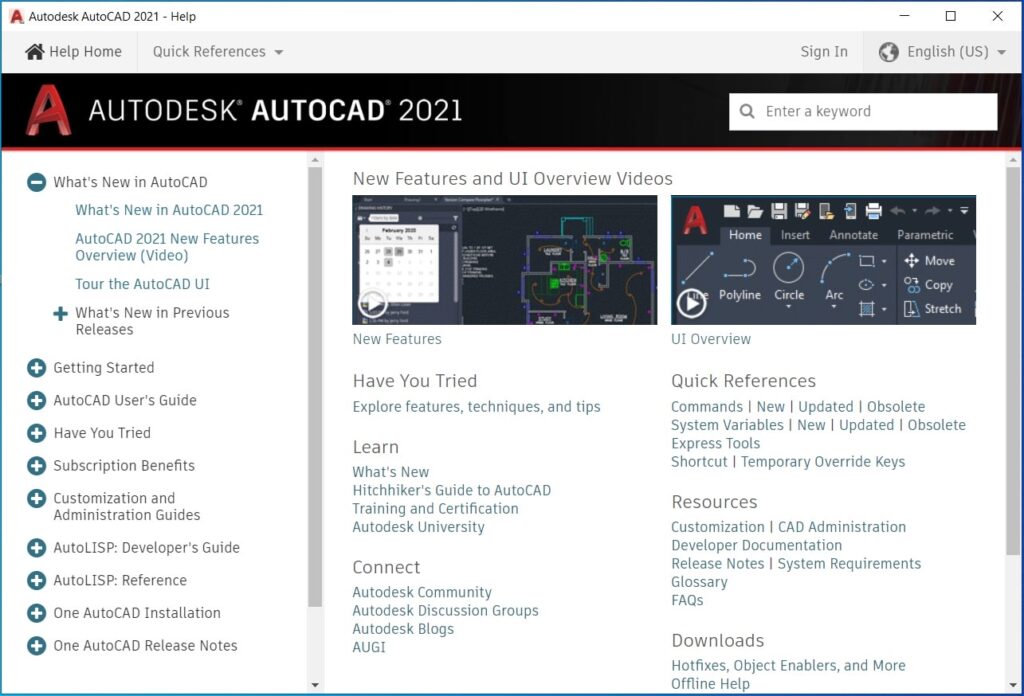Collapse What's New in AutoCAD section
This screenshot has width=1024, height=696.
click(37, 182)
